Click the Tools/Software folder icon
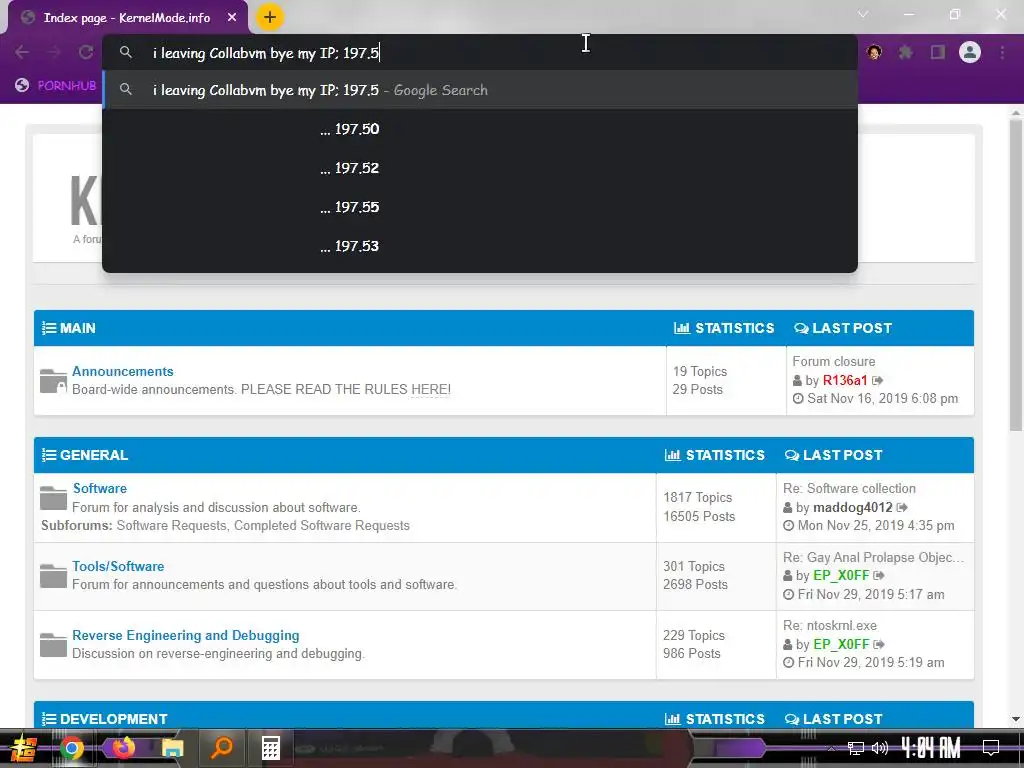This screenshot has width=1024, height=768. 53,575
